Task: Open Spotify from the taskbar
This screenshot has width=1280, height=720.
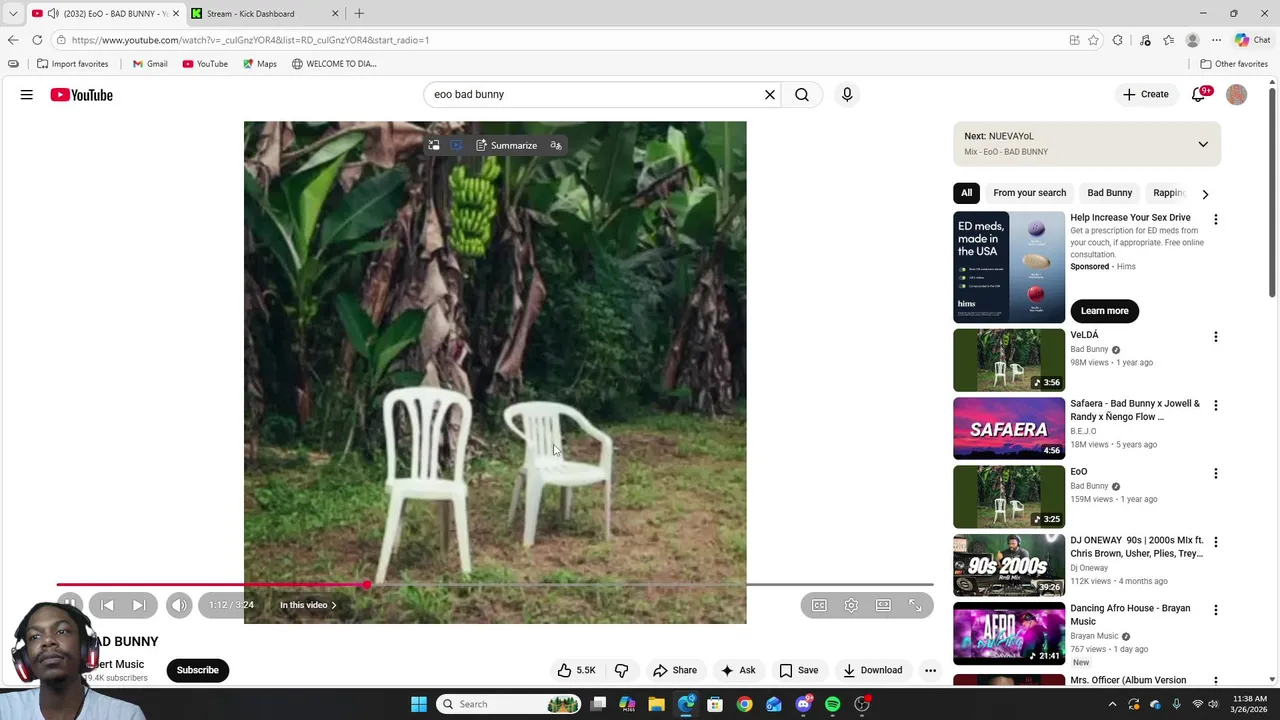Action: coord(833,704)
